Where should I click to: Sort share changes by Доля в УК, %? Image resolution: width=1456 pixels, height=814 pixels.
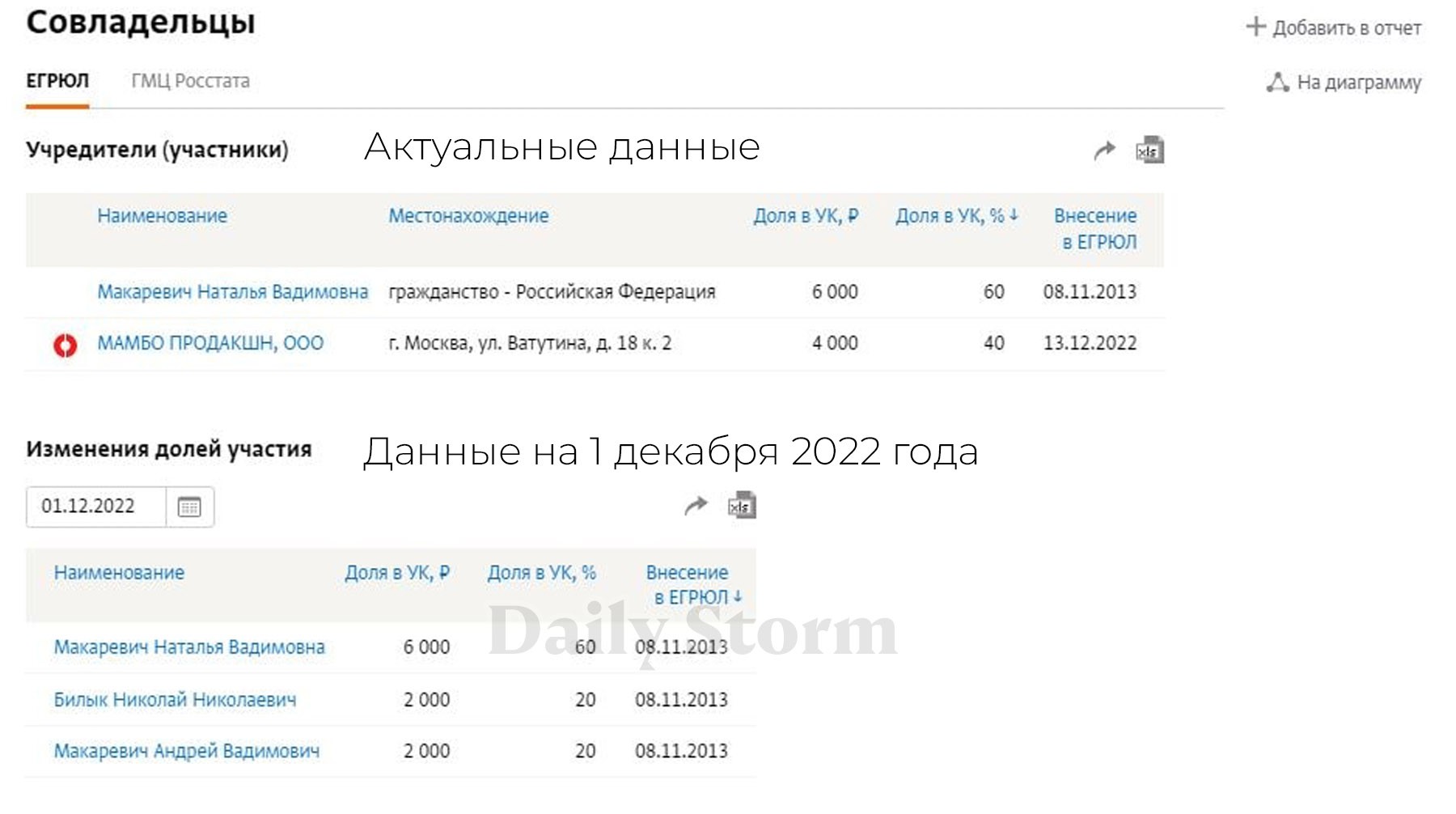coord(541,573)
